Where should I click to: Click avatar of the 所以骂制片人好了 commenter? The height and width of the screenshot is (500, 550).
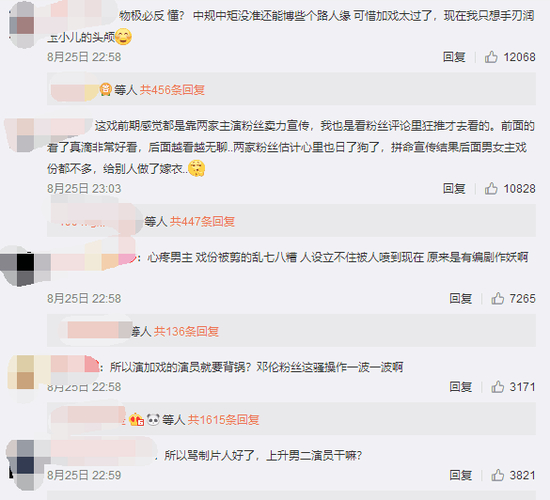coord(25,465)
